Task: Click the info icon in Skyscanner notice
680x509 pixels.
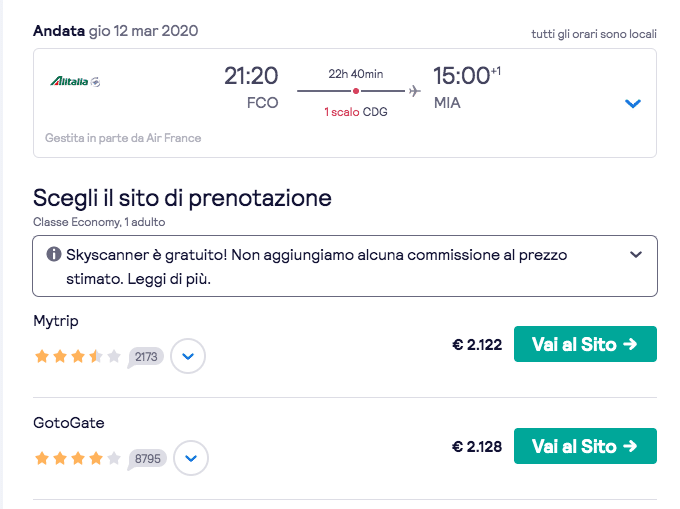Action: click(54, 254)
